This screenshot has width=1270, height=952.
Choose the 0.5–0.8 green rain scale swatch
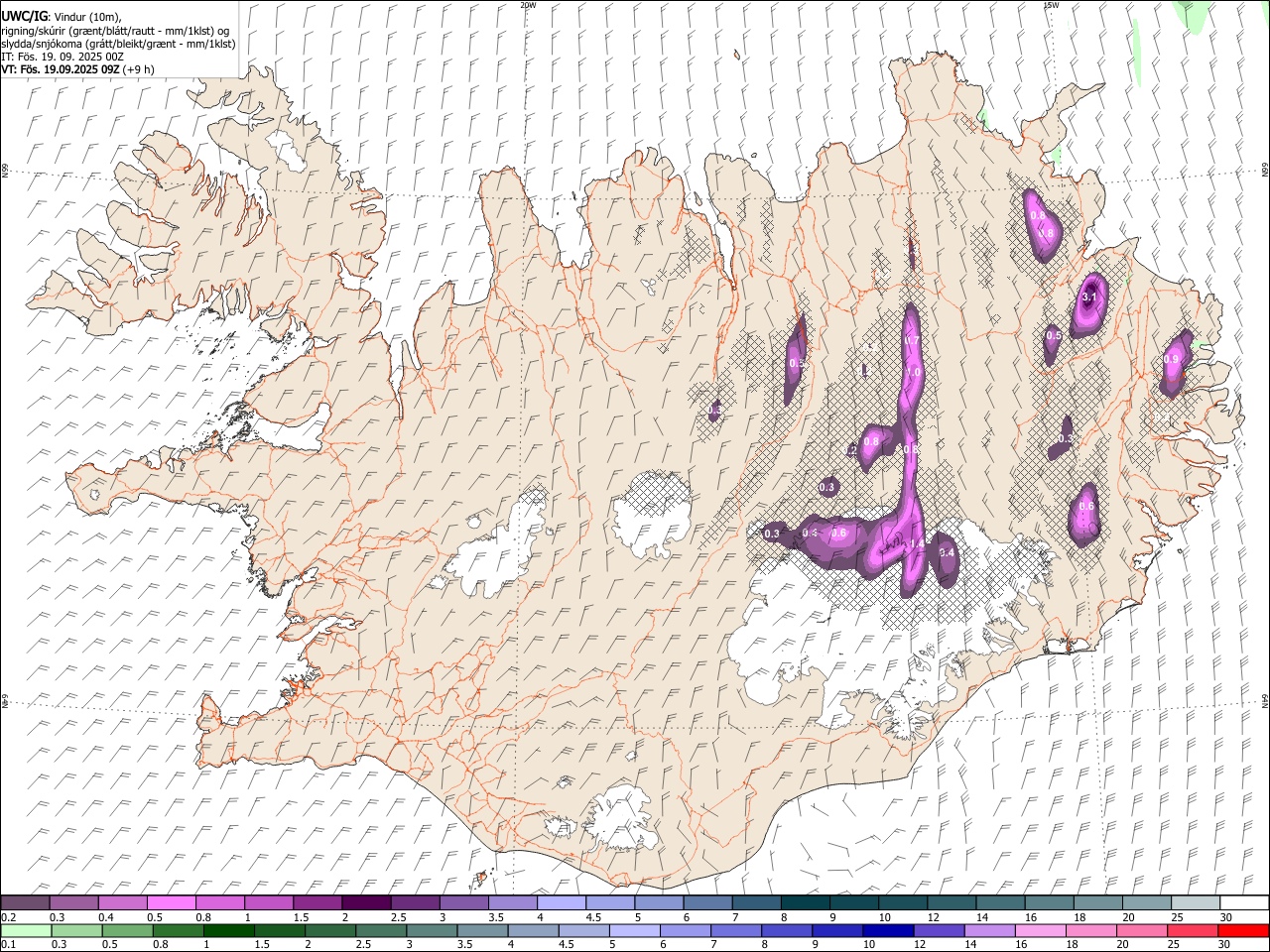[128, 931]
